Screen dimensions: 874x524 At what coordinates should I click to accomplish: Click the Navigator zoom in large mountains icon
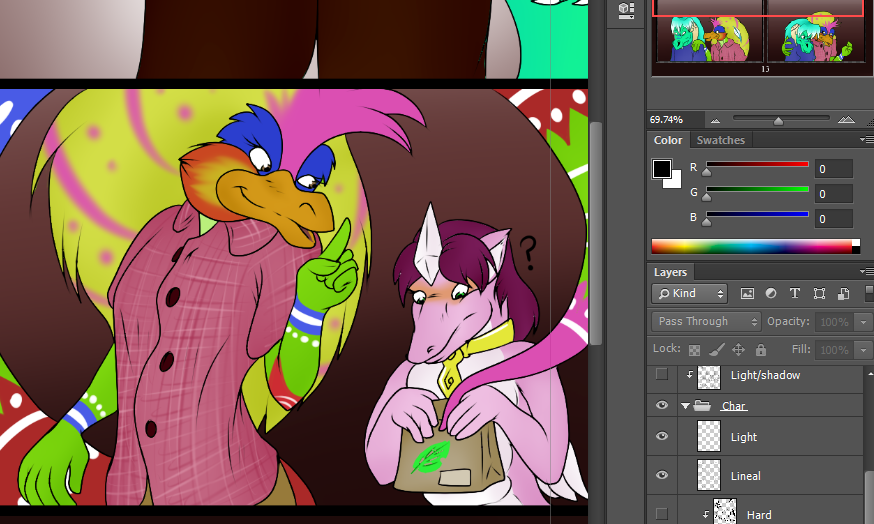tap(846, 119)
